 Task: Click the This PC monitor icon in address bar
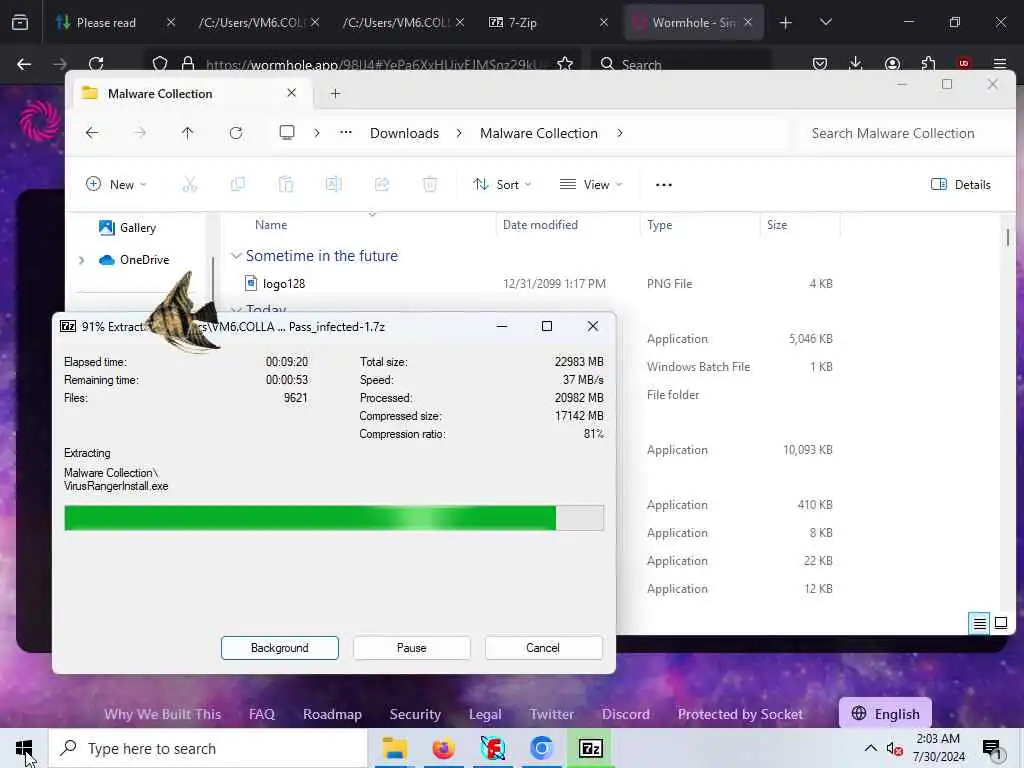coord(287,133)
